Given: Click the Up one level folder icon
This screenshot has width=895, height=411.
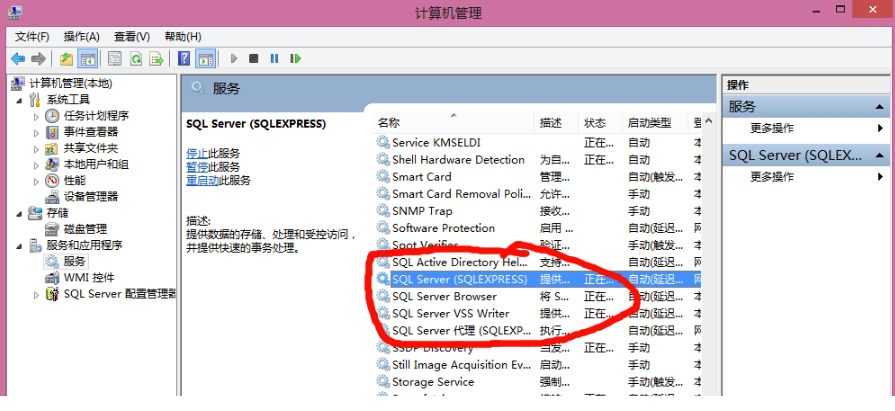Looking at the screenshot, I should (67, 58).
